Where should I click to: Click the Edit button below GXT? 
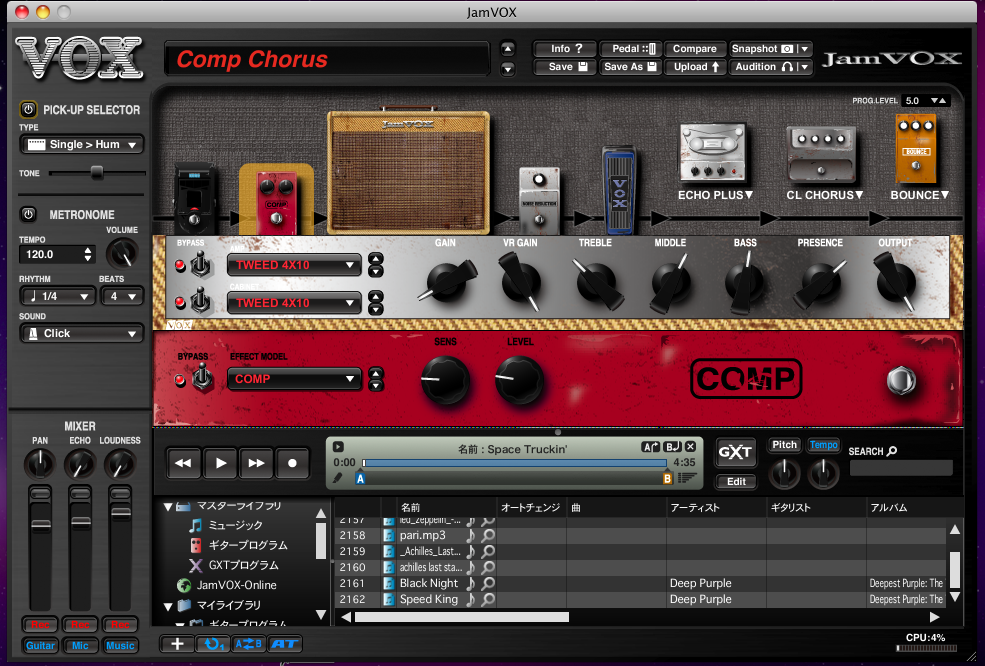click(x=736, y=481)
